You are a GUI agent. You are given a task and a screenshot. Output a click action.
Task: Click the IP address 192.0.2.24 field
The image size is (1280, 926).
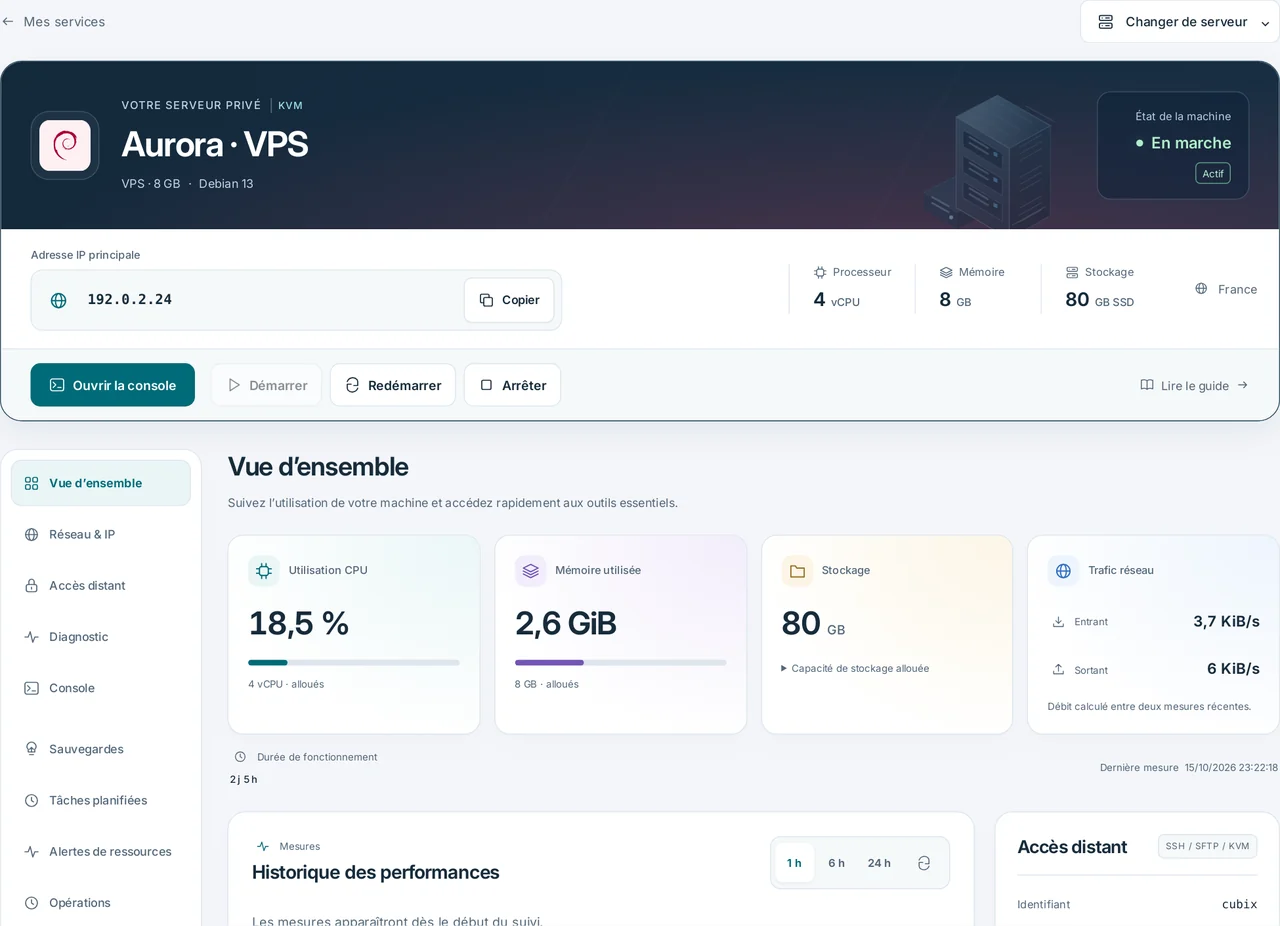(296, 300)
